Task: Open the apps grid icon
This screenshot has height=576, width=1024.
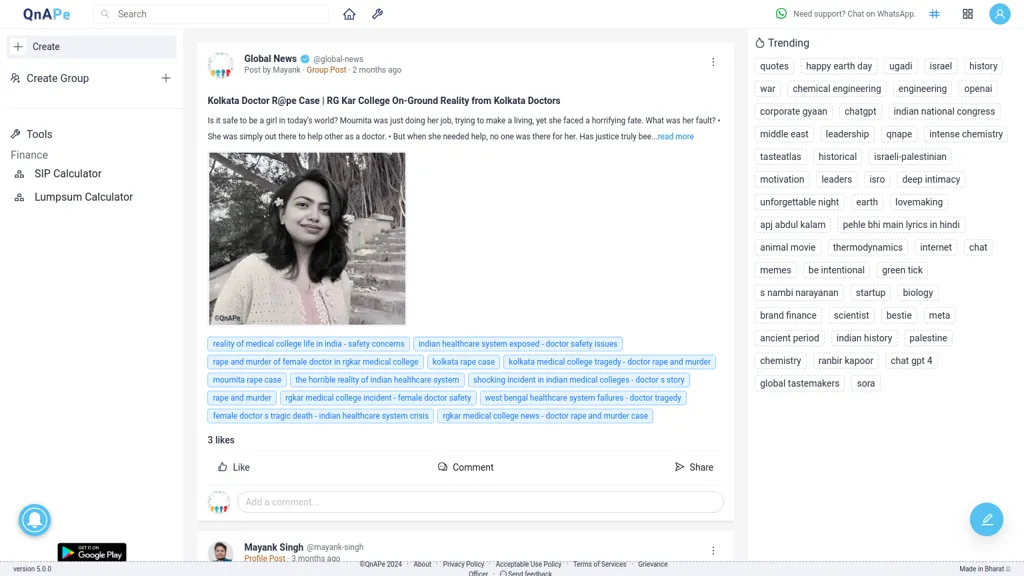Action: pos(968,14)
